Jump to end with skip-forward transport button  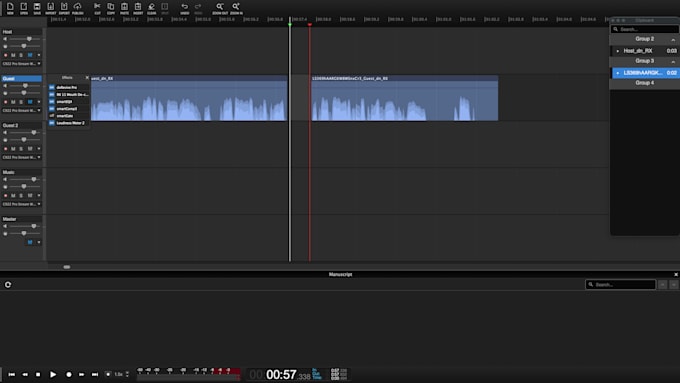point(95,374)
